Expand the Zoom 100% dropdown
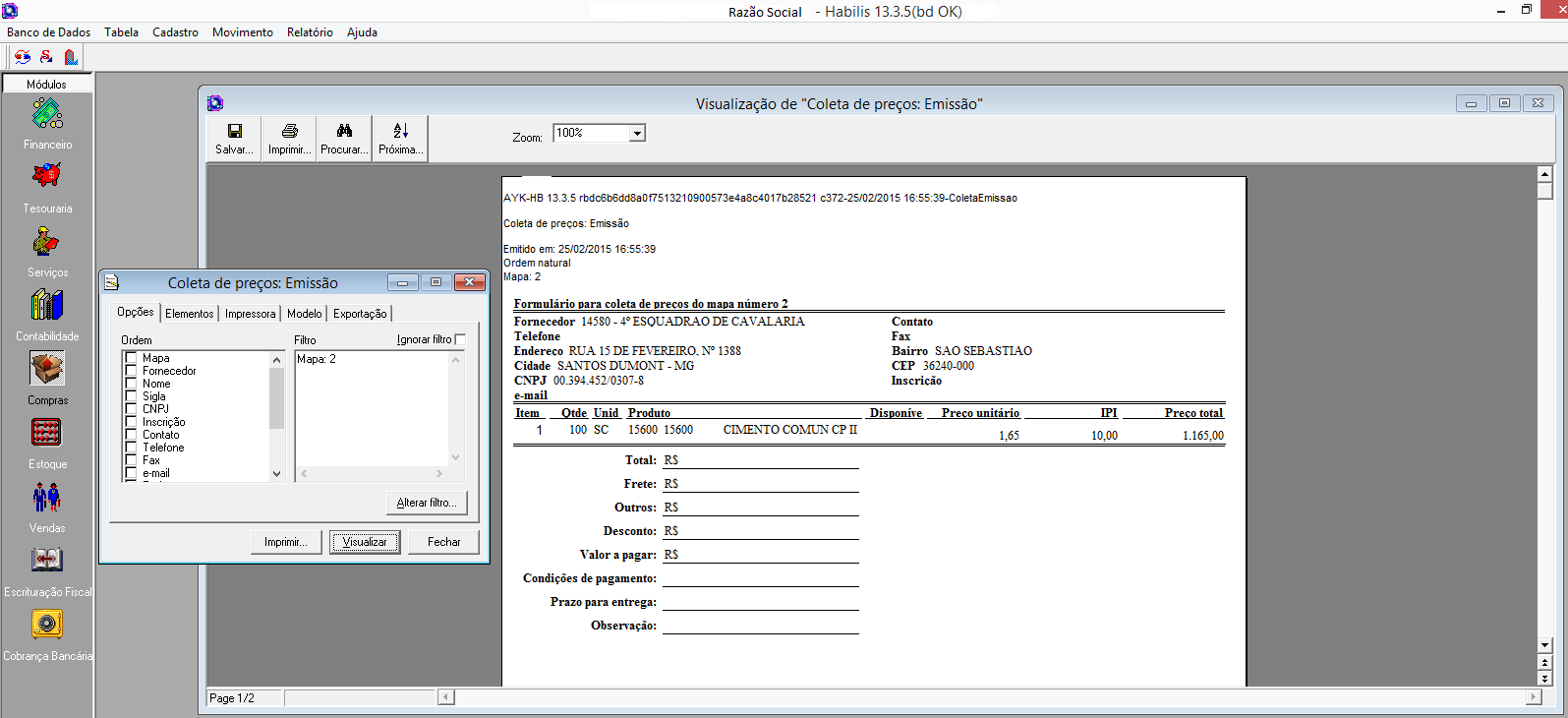Image resolution: width=1568 pixels, height=718 pixels. click(x=637, y=134)
